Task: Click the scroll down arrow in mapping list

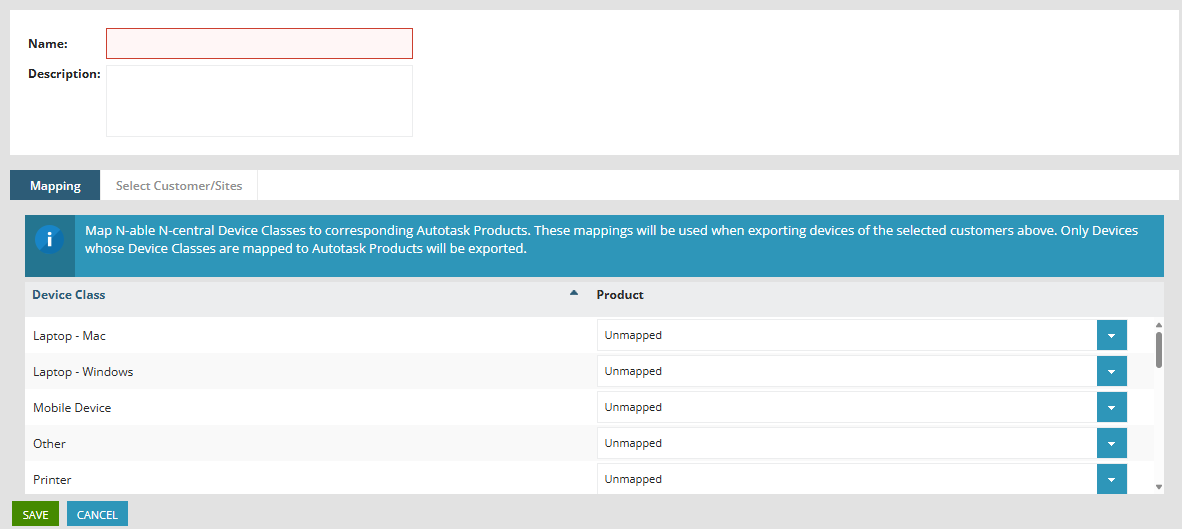Action: [1159, 487]
